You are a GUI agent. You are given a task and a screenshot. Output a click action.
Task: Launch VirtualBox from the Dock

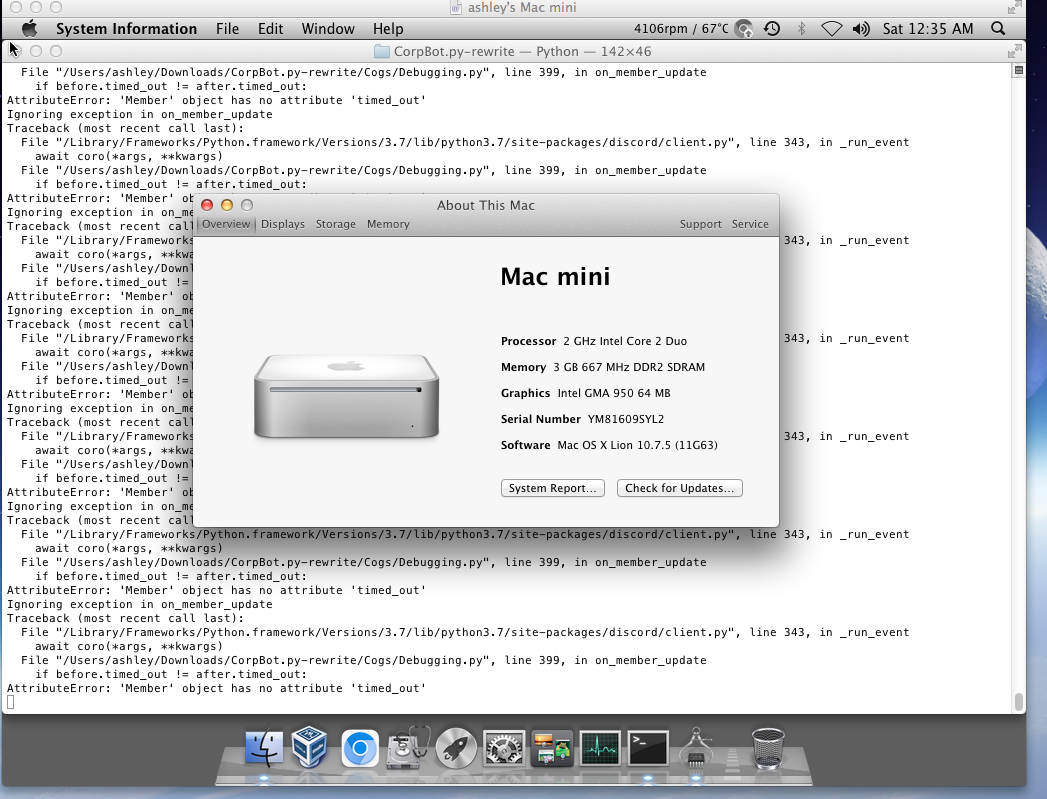click(309, 747)
